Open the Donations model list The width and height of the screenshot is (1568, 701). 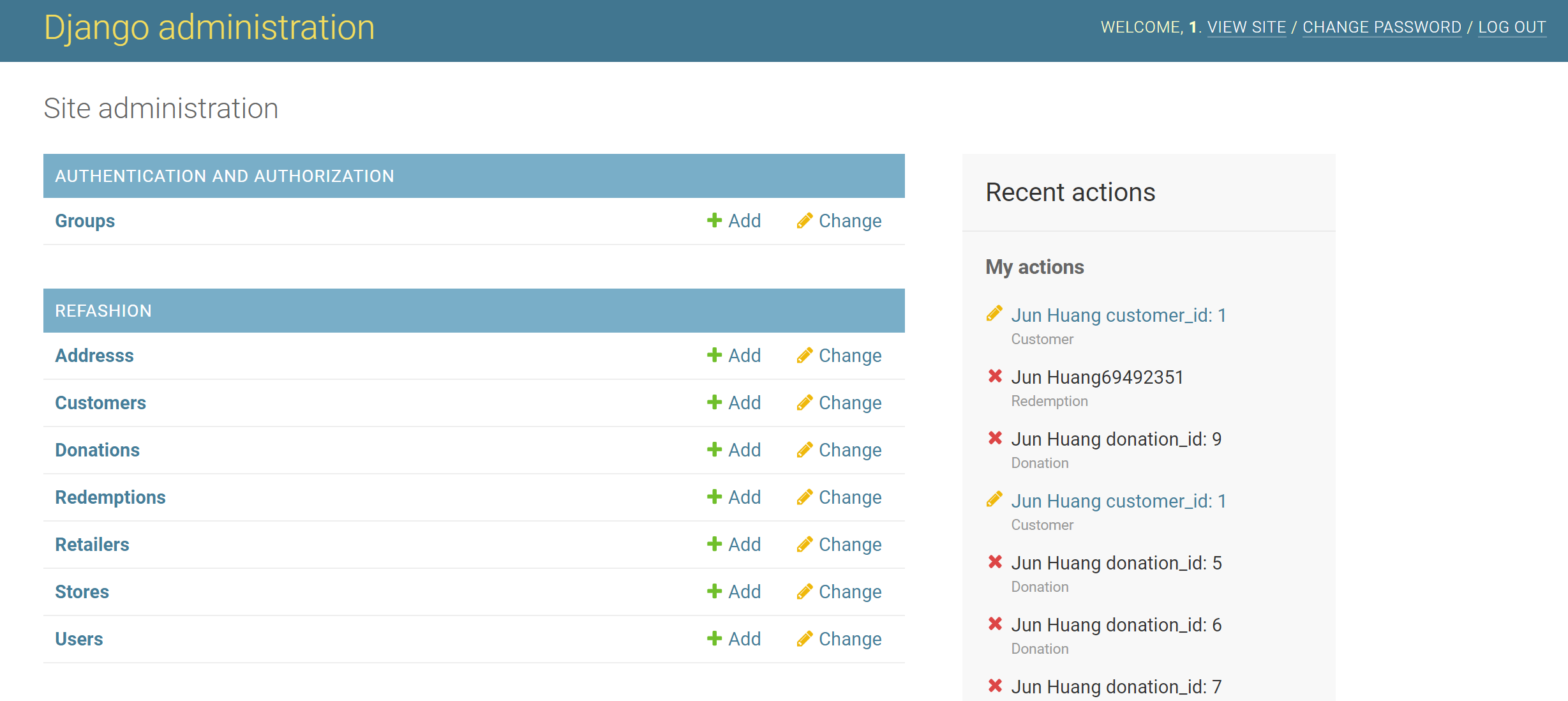coord(97,450)
